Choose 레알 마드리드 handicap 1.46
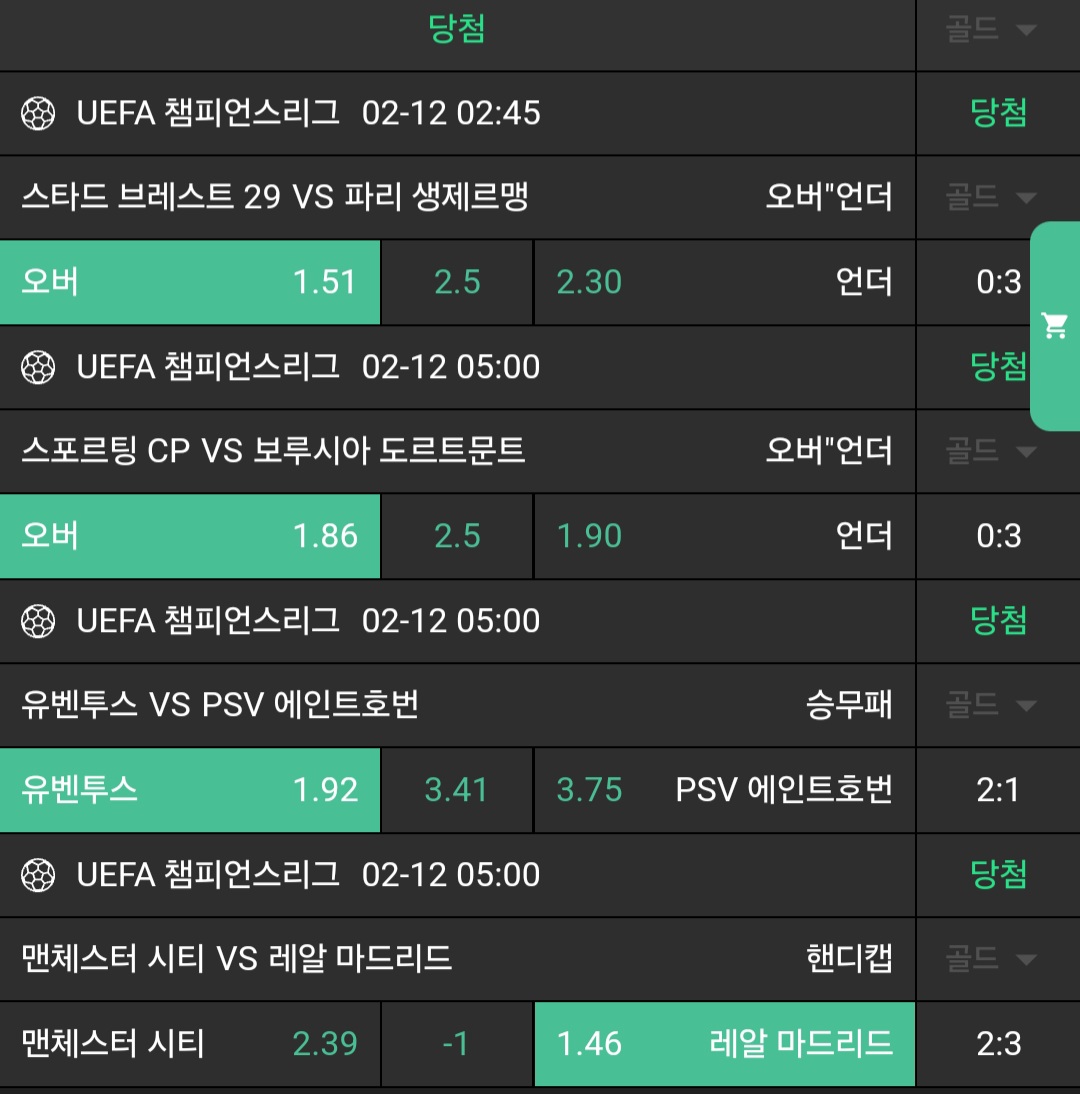Viewport: 1080px width, 1094px height. pos(724,1044)
